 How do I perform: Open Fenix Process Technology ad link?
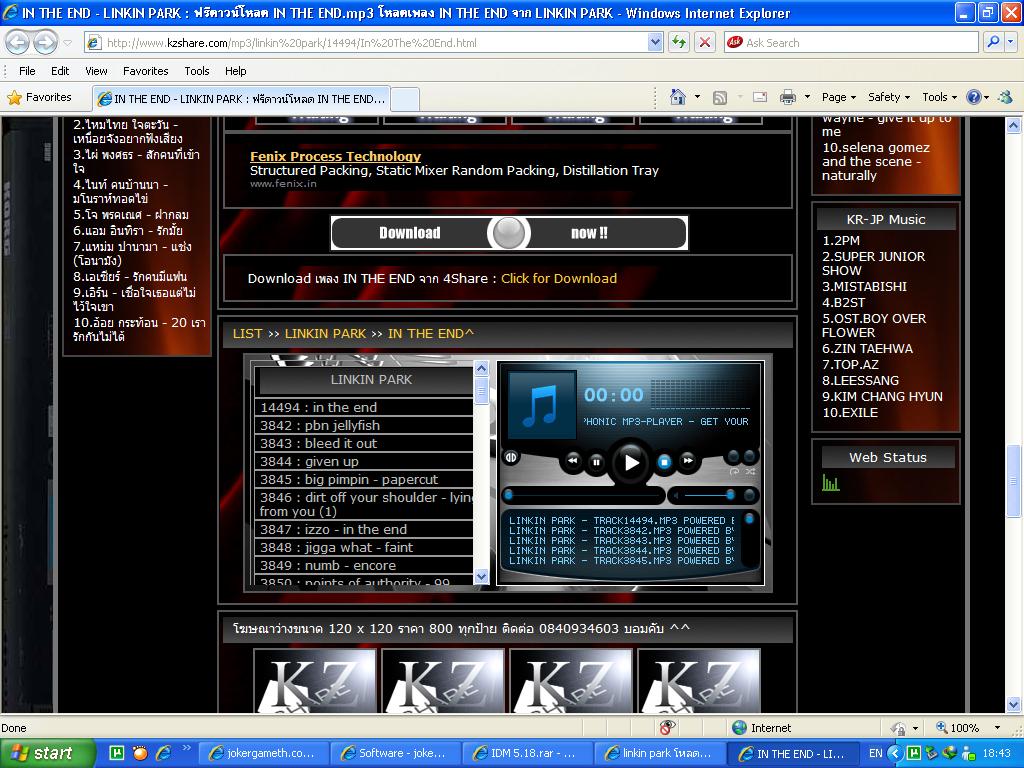tap(336, 156)
